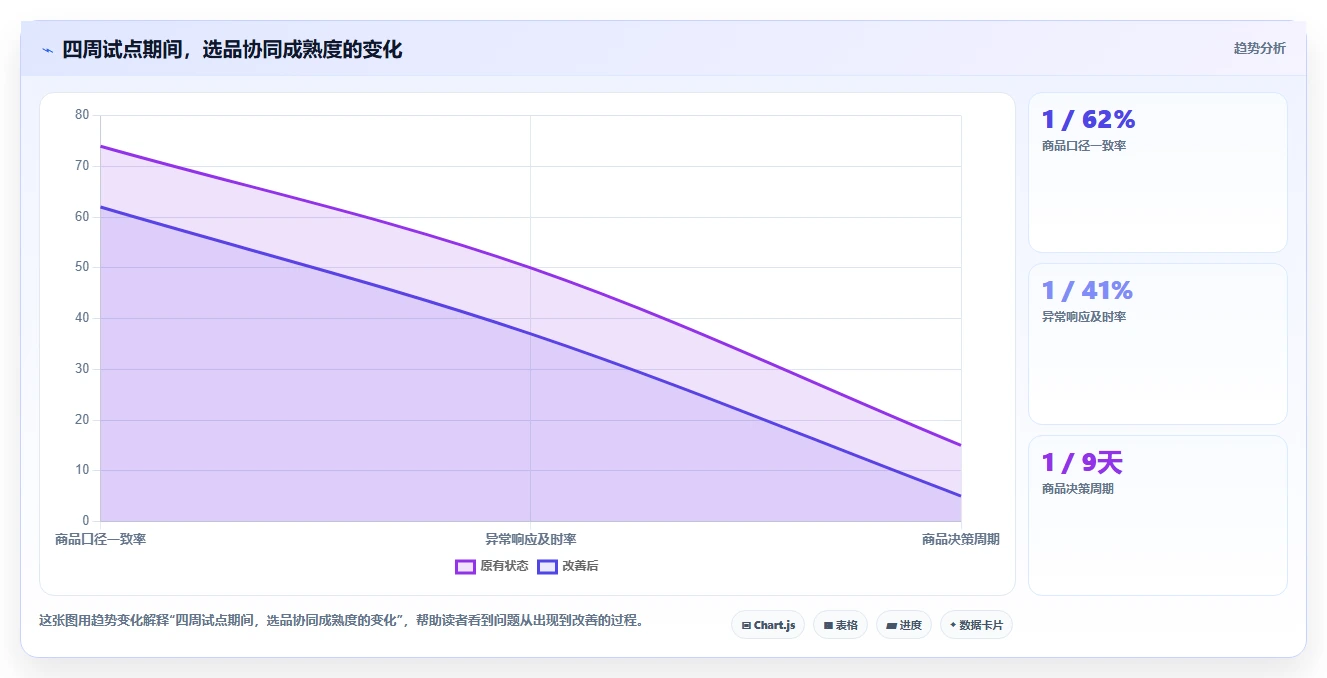Open the 1 / 62% 商品口径一致率 card

point(1158,172)
